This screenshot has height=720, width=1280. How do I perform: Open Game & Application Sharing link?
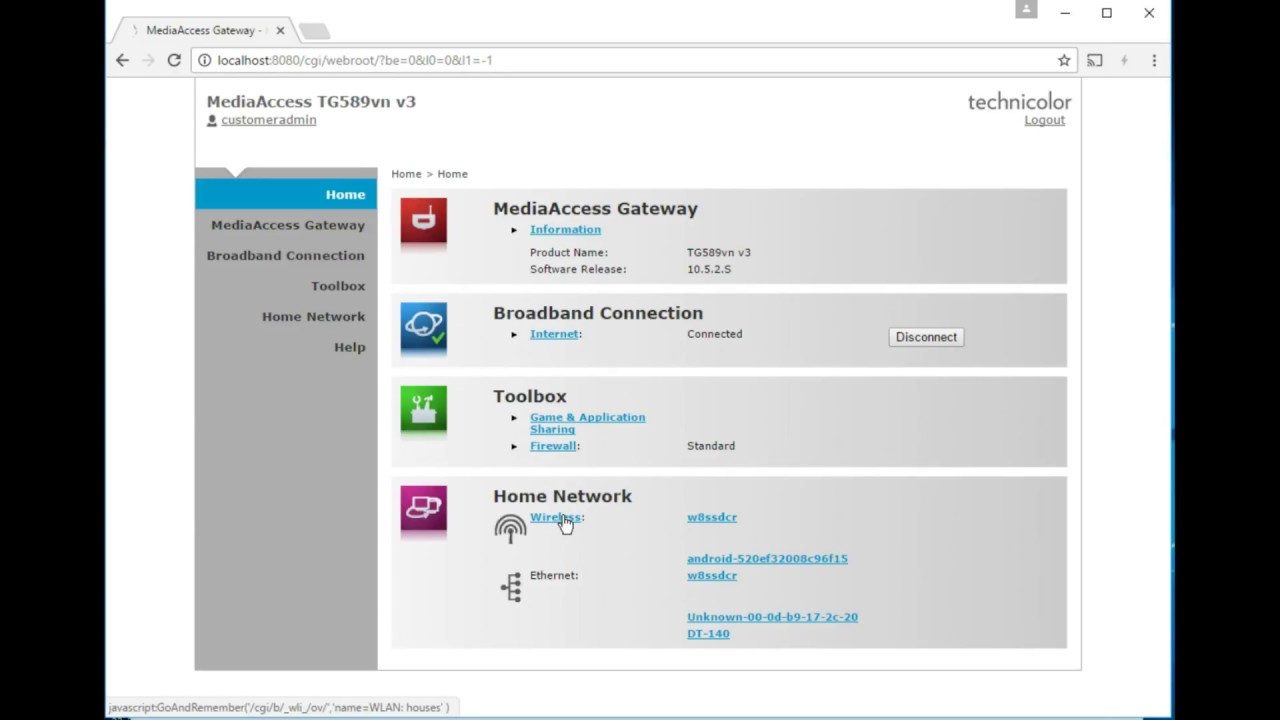point(587,423)
